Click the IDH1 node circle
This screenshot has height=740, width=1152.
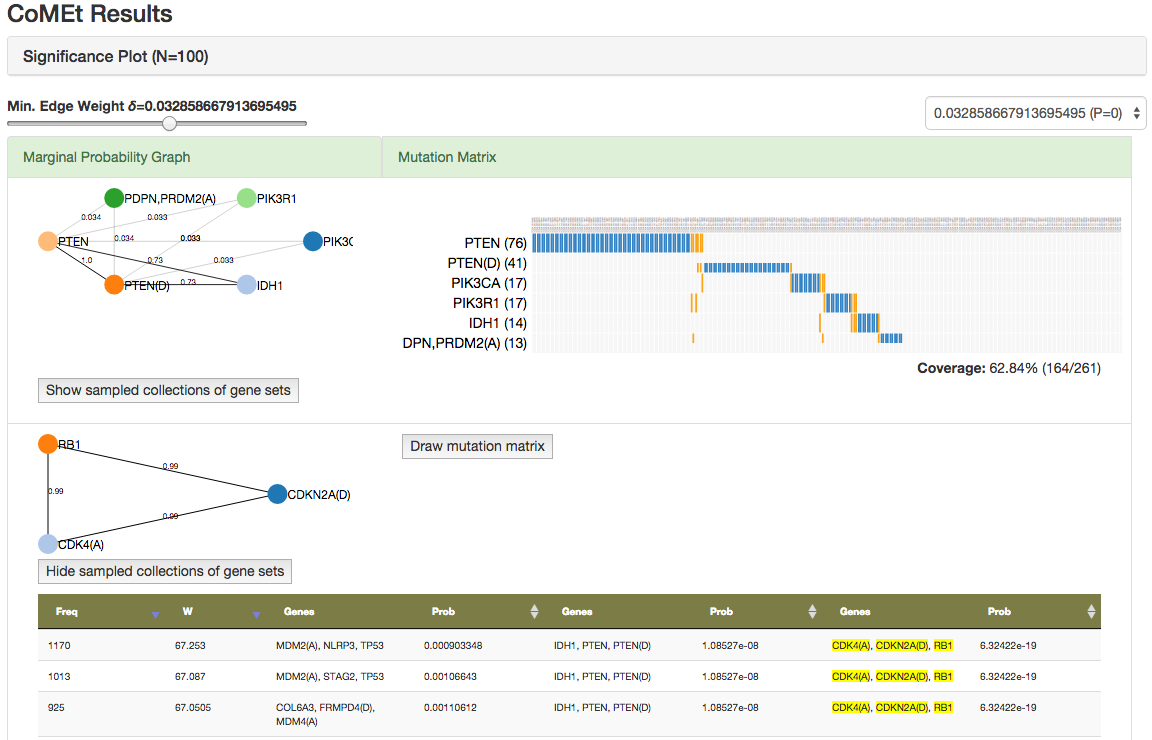click(246, 285)
